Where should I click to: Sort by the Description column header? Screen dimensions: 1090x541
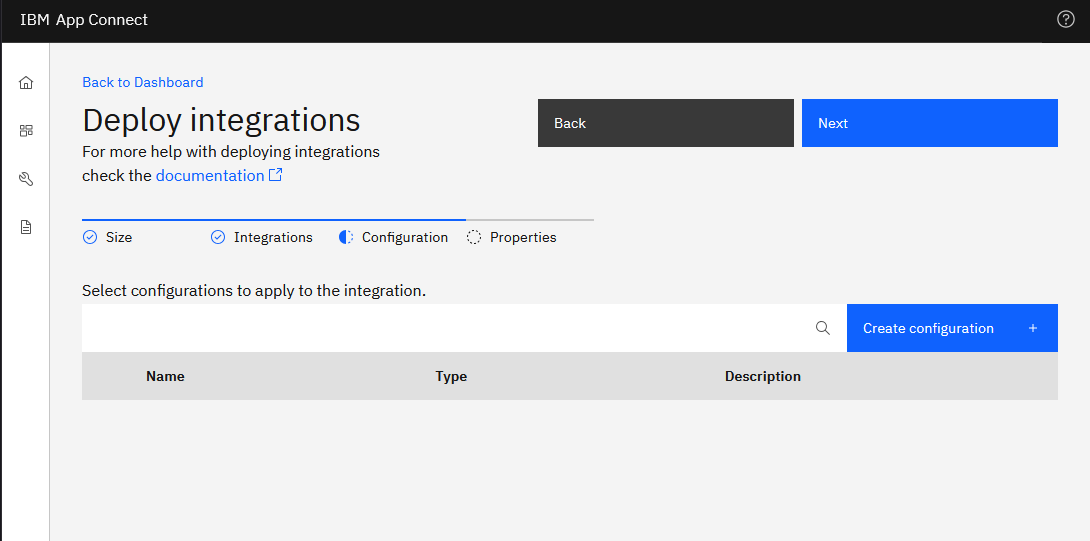763,376
